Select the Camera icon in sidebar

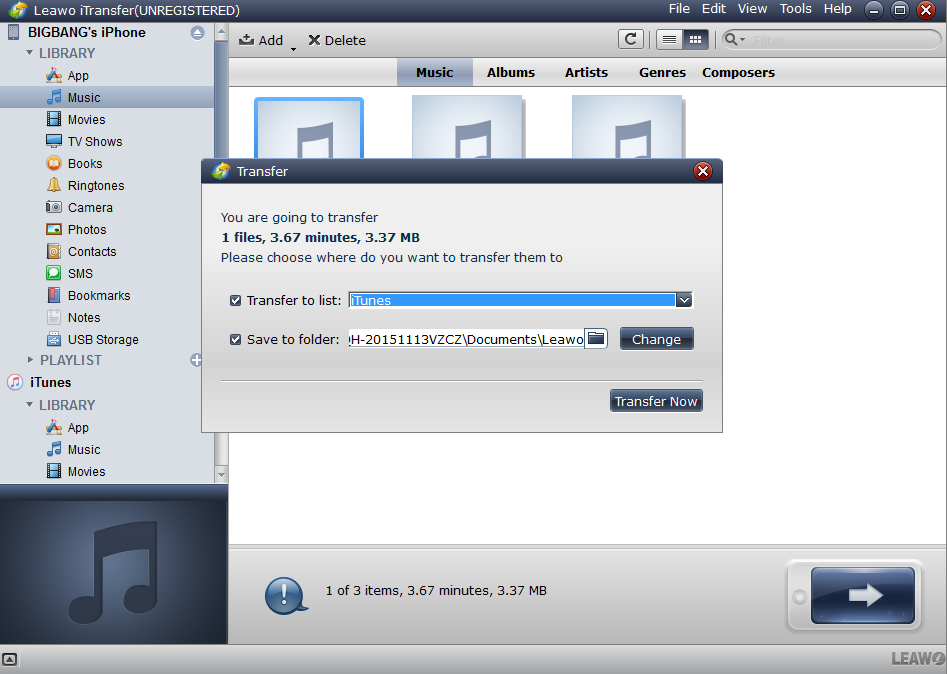point(54,207)
